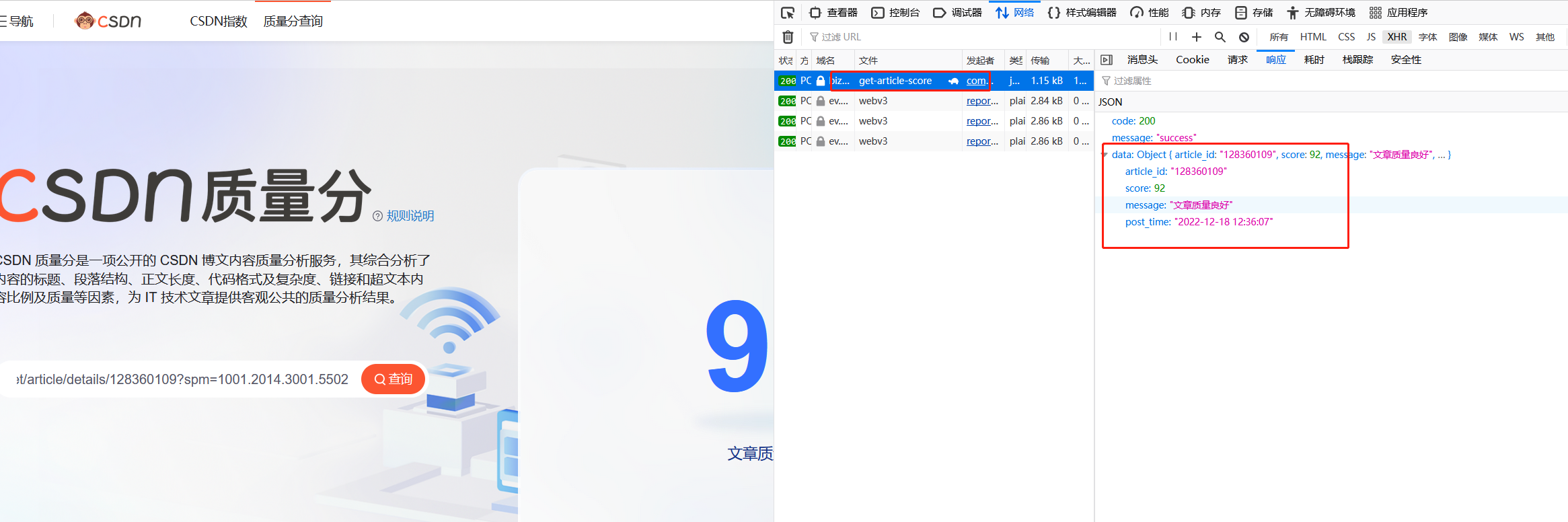Activate the element picker icon
1568x522 pixels.
[x=788, y=13]
